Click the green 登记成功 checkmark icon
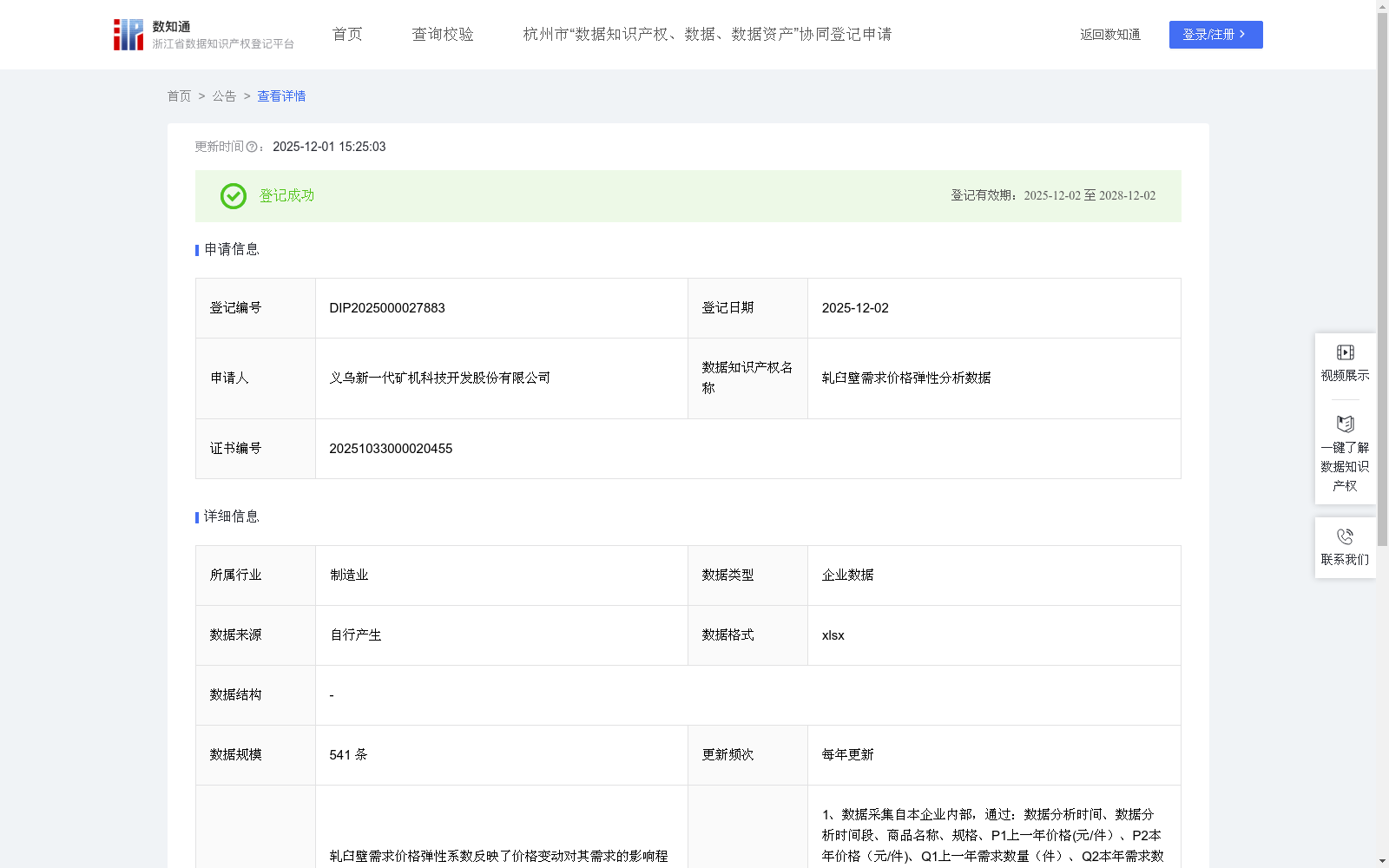Screen dimensions: 1389x868 coord(234,196)
